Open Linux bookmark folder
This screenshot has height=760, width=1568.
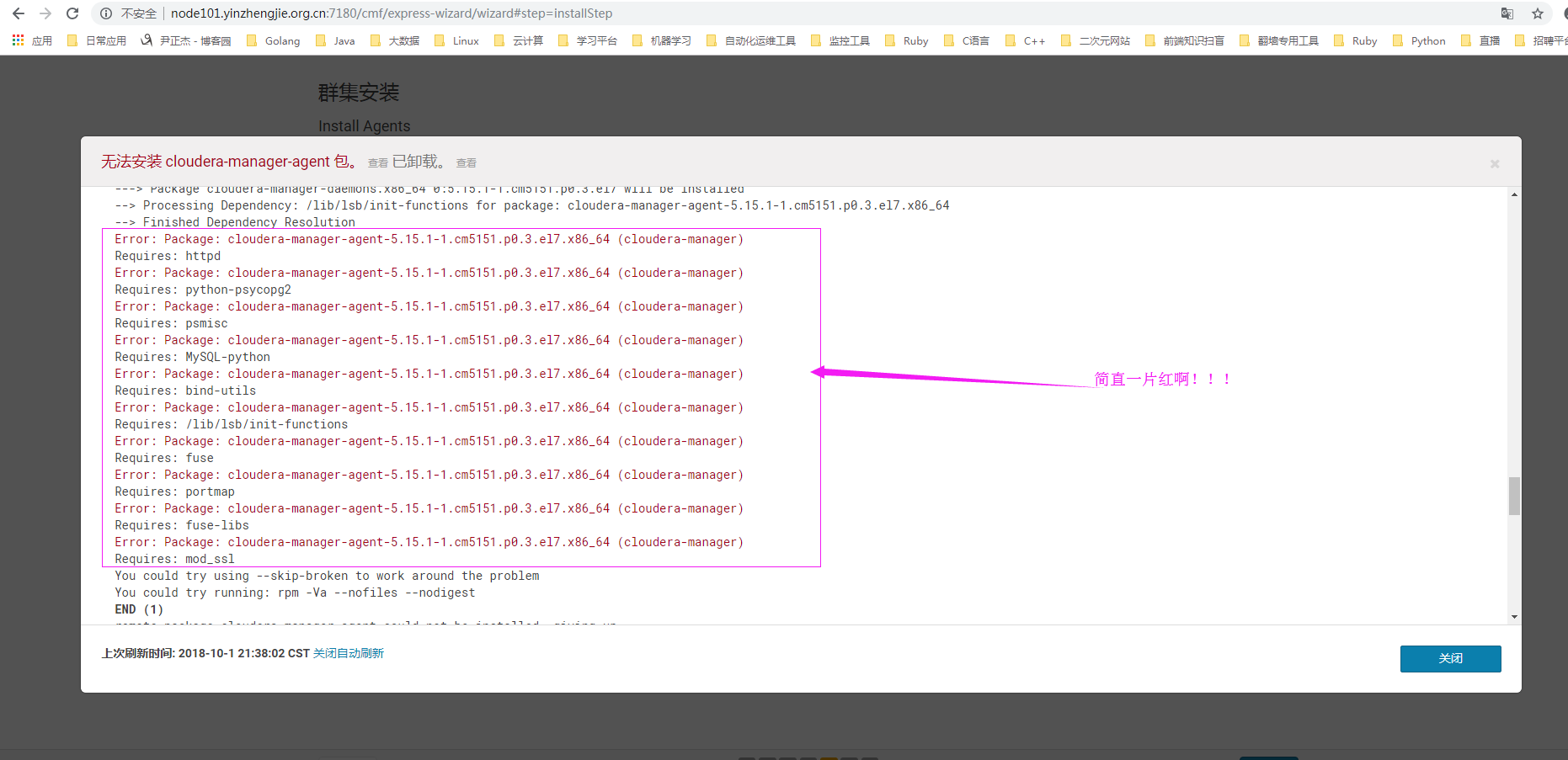(456, 40)
